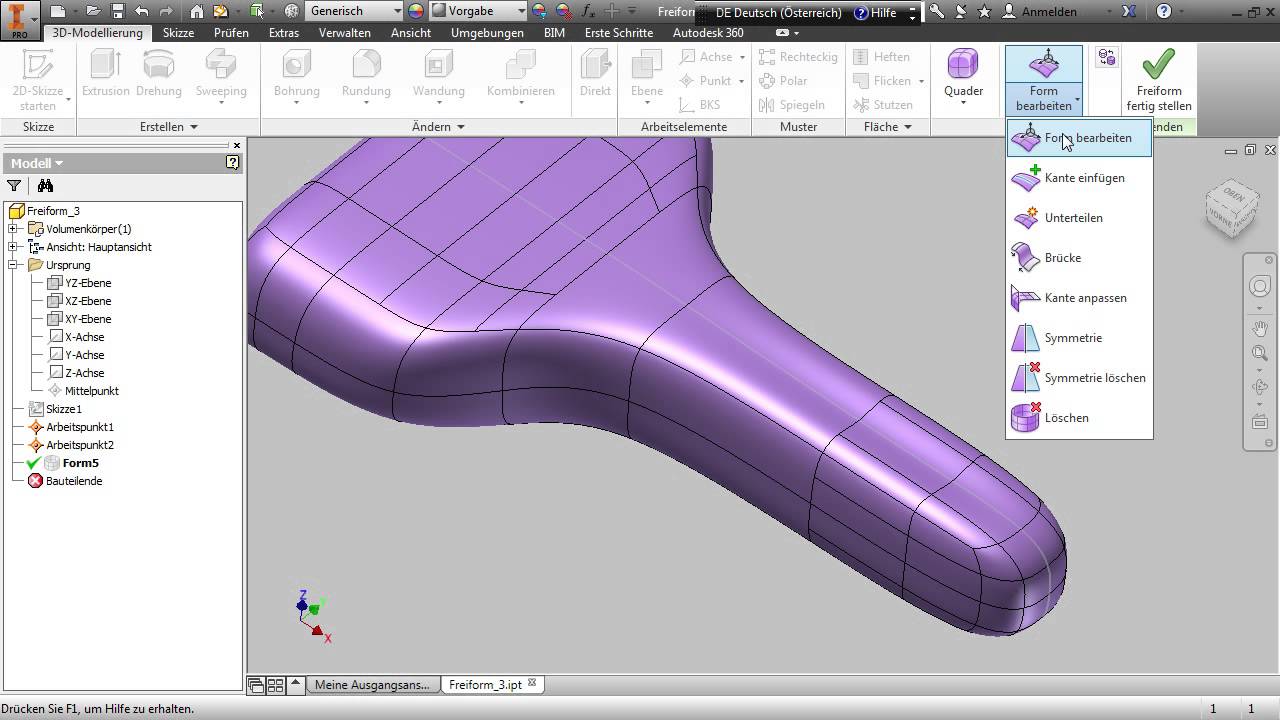Choose Löschen in the freeform menu
The height and width of the screenshot is (720, 1280).
coord(1079,418)
